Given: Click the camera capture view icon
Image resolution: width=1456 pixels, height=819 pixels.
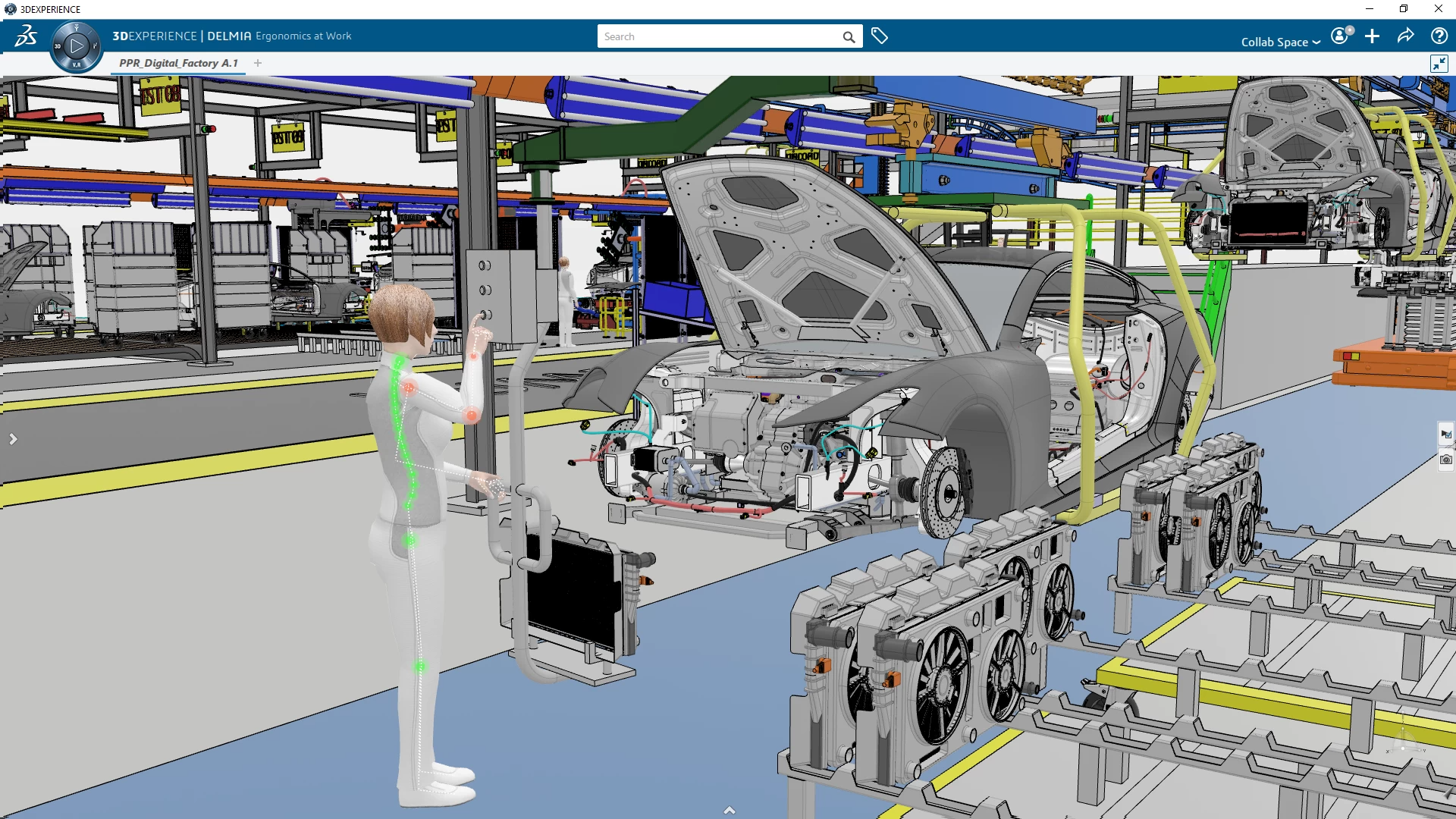Looking at the screenshot, I should click(x=1446, y=460).
